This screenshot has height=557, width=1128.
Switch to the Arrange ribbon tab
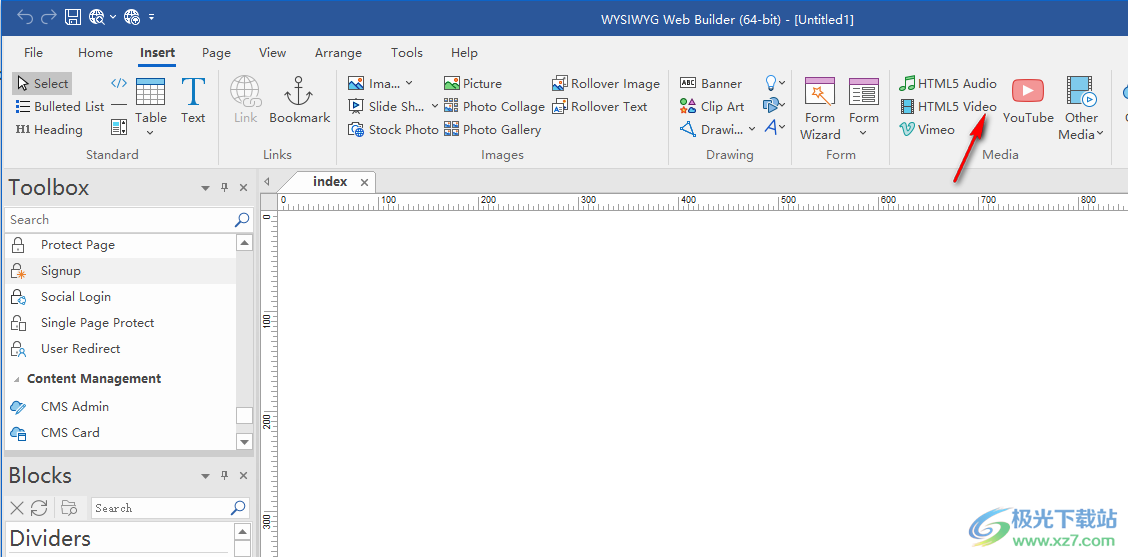[x=338, y=53]
